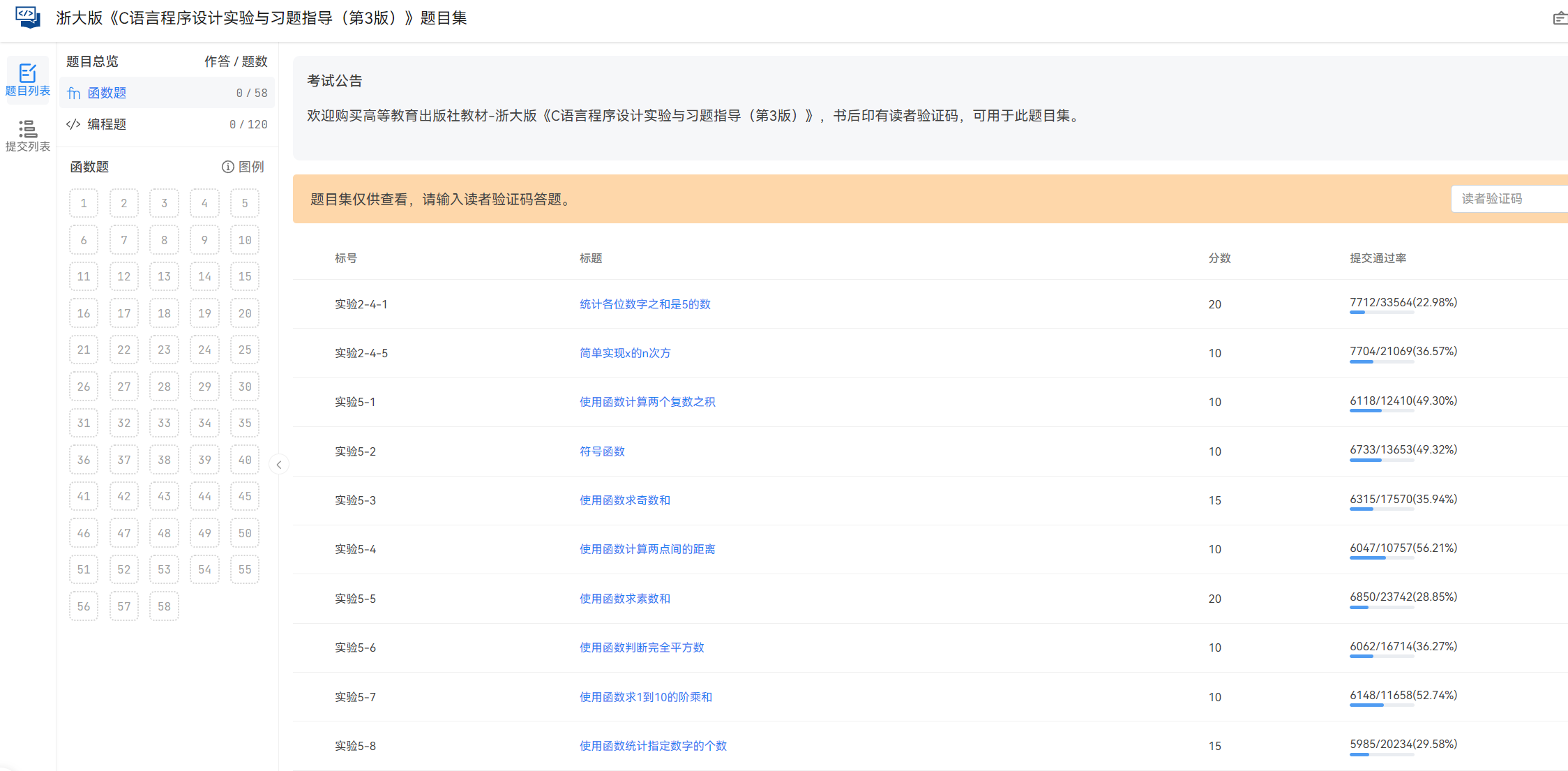The width and height of the screenshot is (1568, 771).
Task: Select question number 23 in the grid
Action: pos(164,349)
